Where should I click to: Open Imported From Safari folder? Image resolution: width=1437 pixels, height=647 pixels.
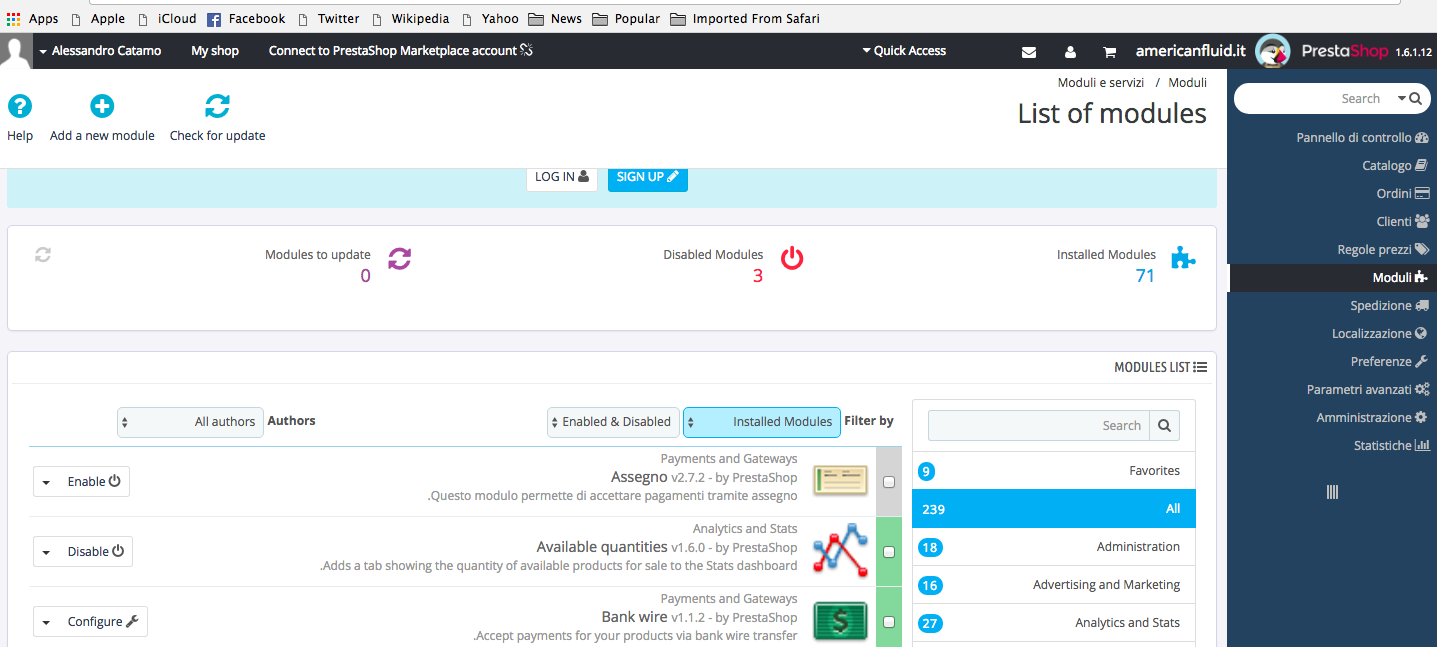point(745,18)
